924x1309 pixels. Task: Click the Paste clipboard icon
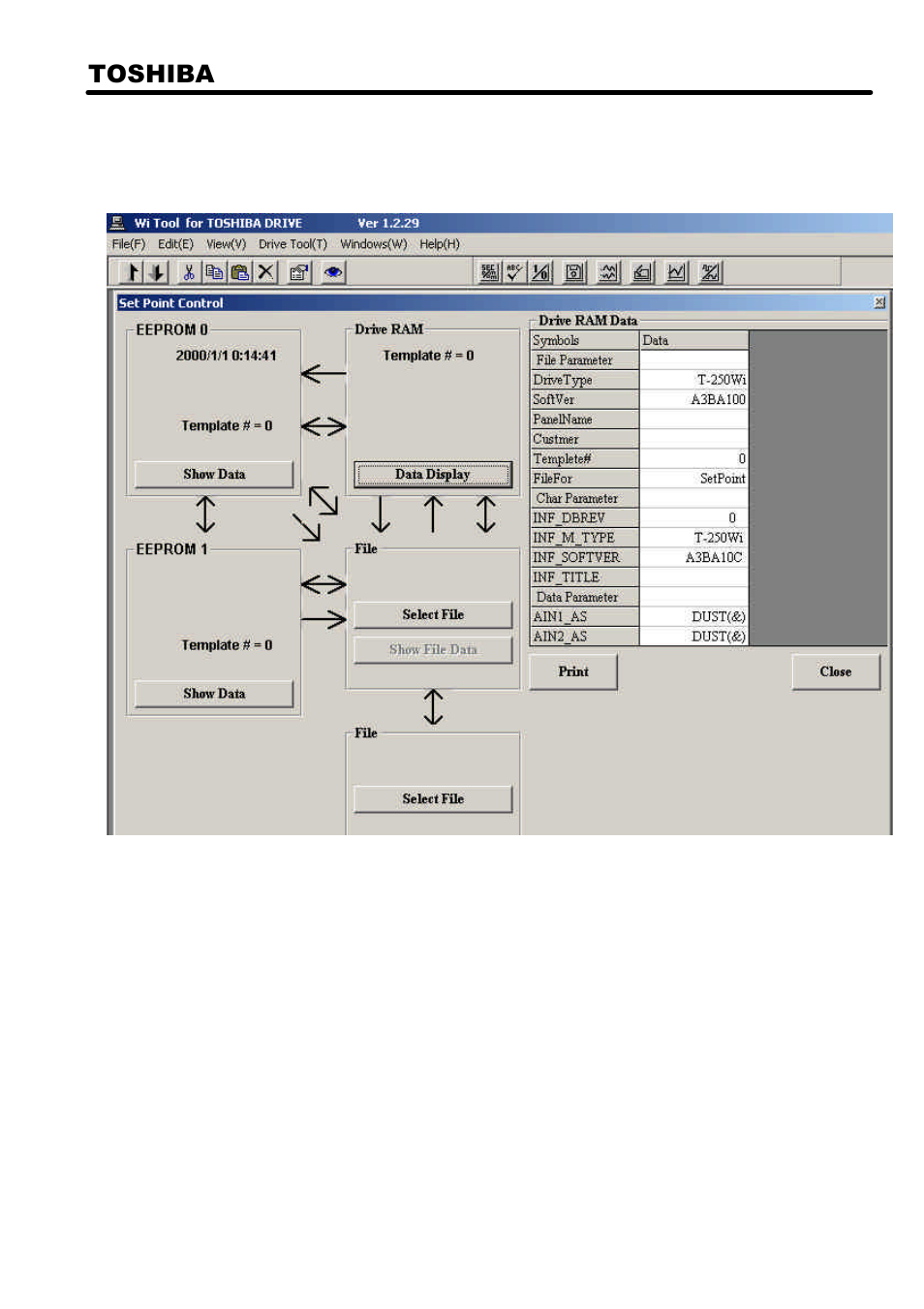click(240, 272)
